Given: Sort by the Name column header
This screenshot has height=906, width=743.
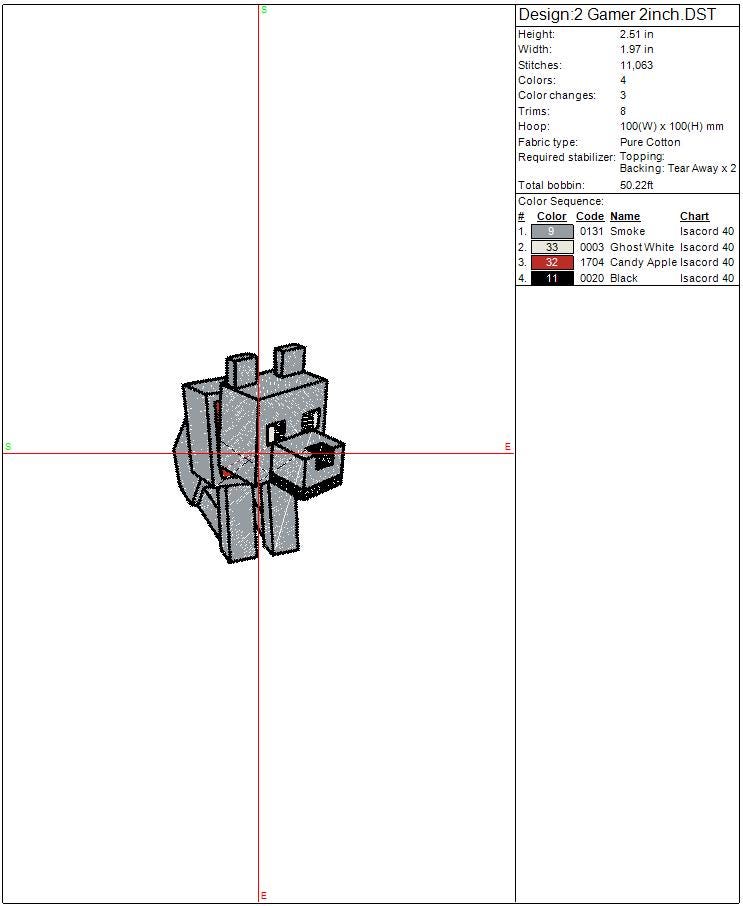Looking at the screenshot, I should point(625,216).
